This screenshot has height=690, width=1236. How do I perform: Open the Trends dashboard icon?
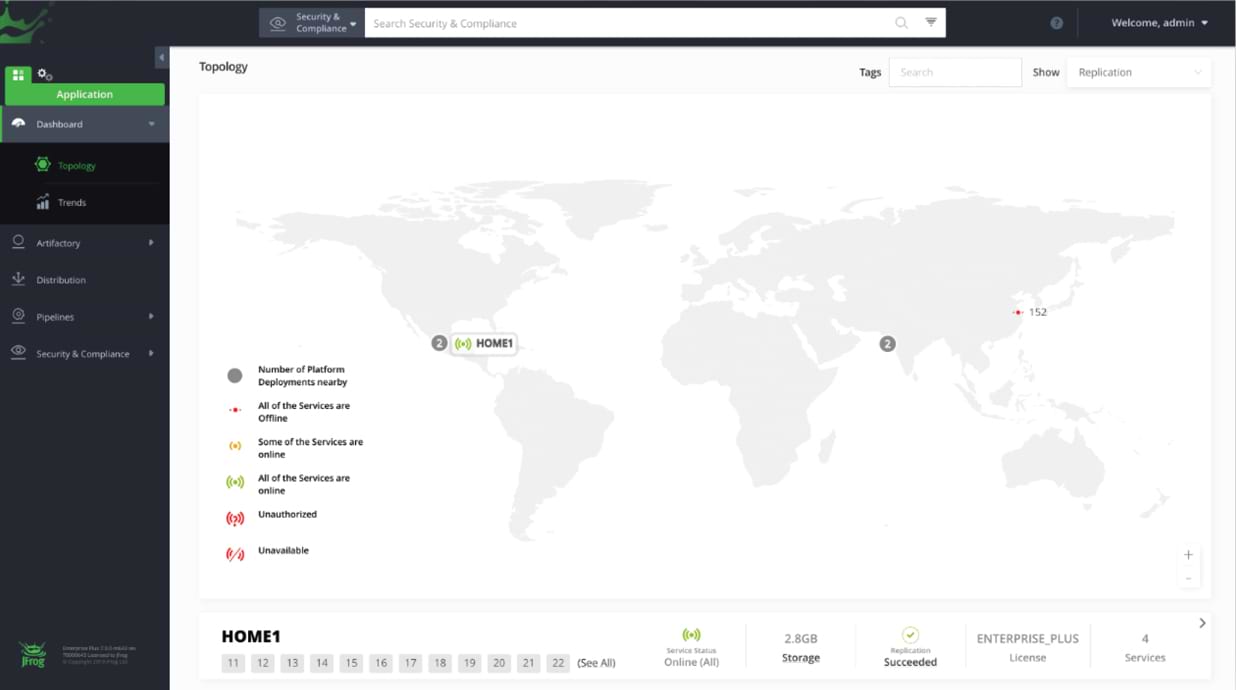click(40, 202)
